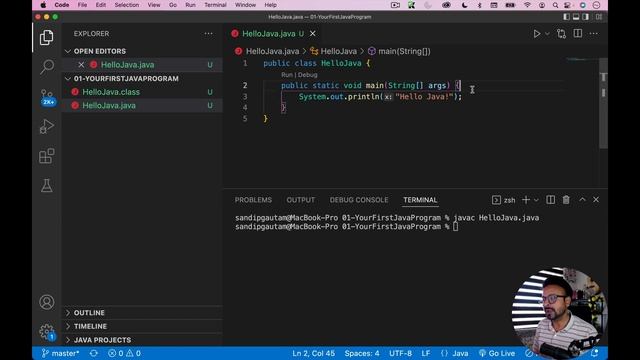Viewport: 640px width, 360px height.
Task: Open the Extensions view
Action: coord(47,156)
